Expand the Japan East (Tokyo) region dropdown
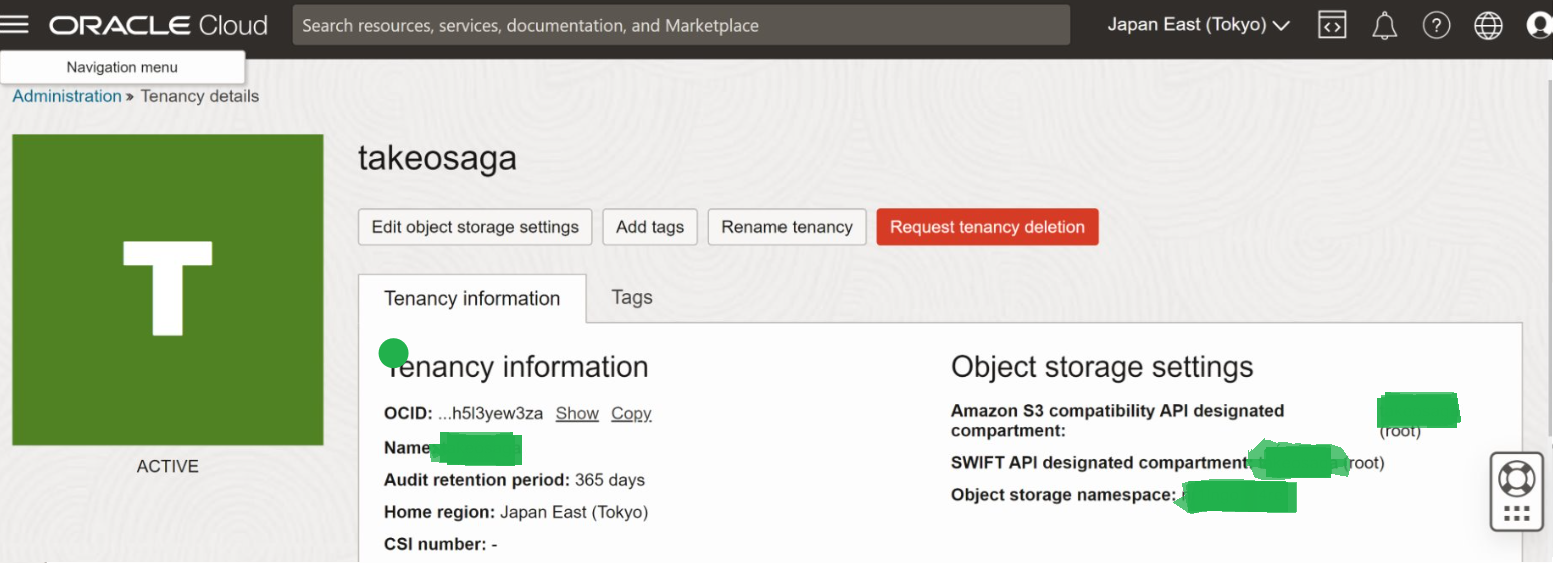The width and height of the screenshot is (1553, 563). point(1198,25)
